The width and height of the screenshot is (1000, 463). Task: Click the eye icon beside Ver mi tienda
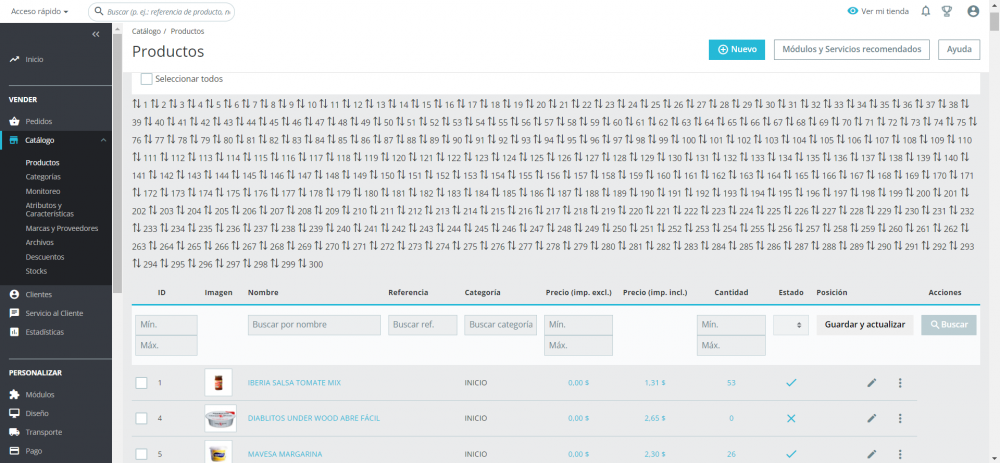click(x=853, y=11)
